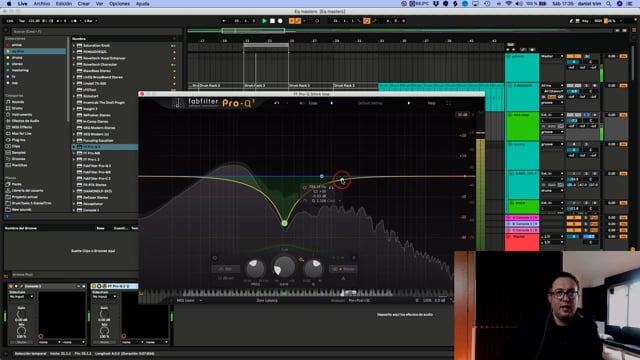Expand the Lindell 7X-500 browser entry
640x360 pixels.
[74, 83]
